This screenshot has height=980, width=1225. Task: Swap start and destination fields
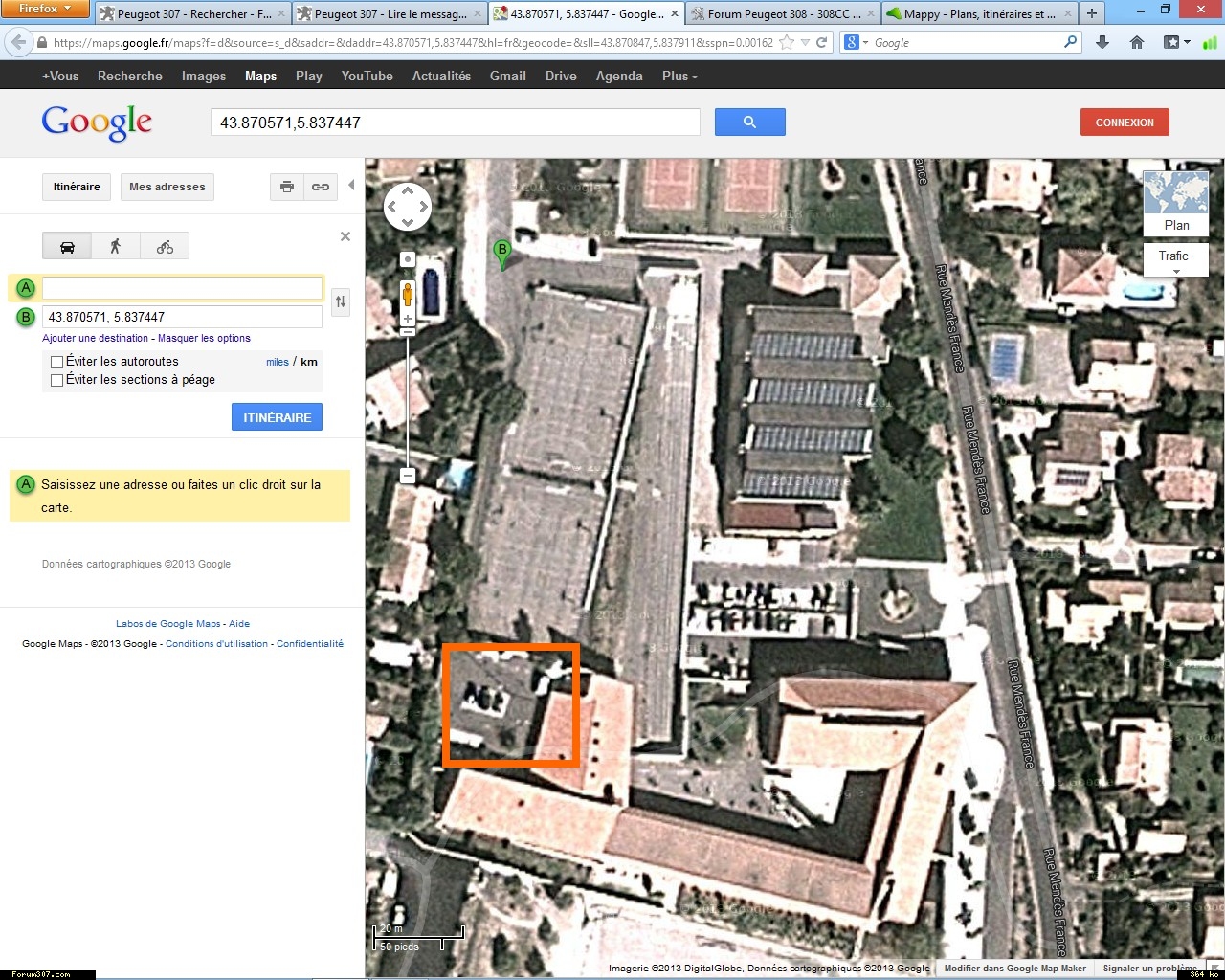[340, 302]
